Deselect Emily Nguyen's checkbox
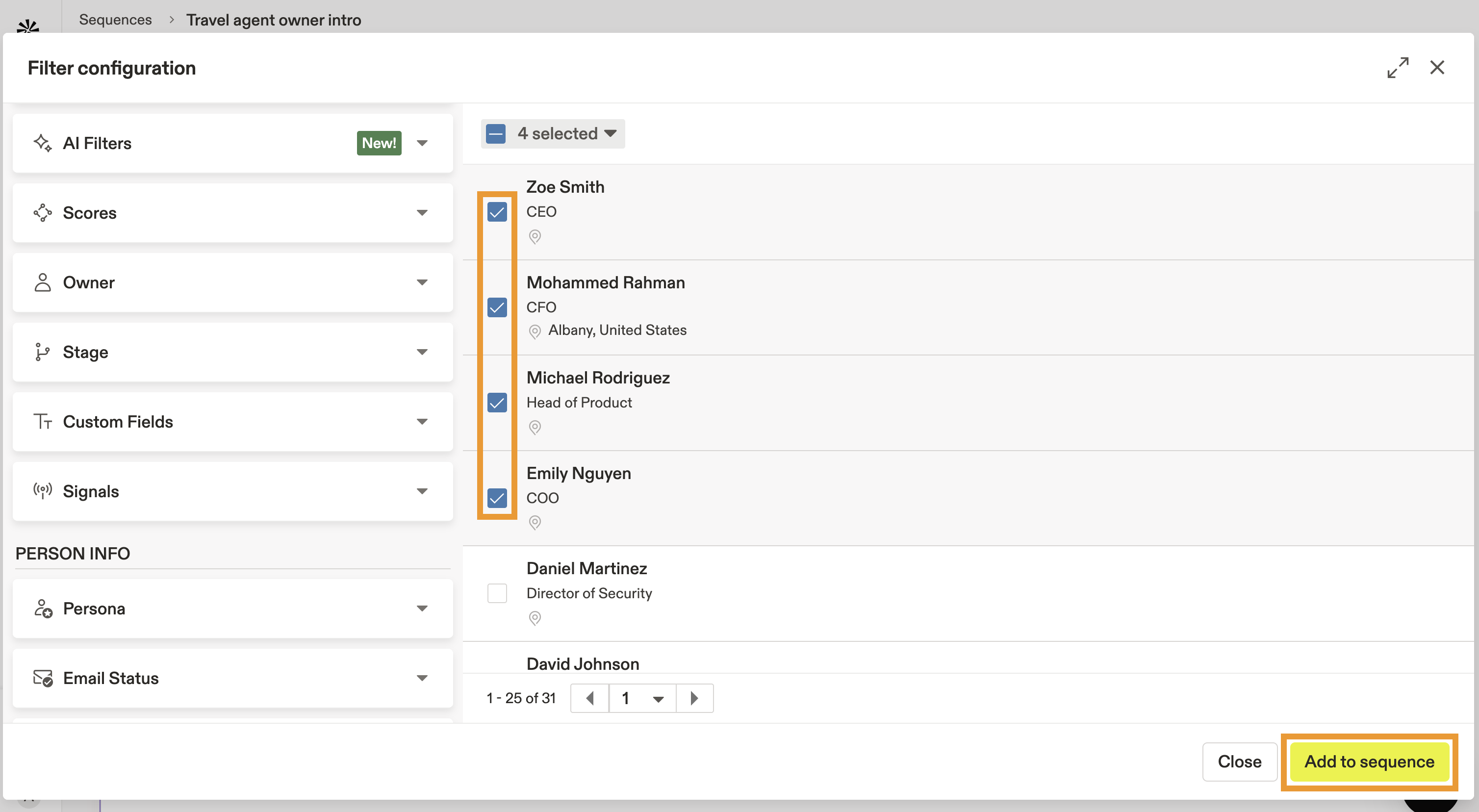This screenshot has width=1479, height=812. click(x=497, y=498)
